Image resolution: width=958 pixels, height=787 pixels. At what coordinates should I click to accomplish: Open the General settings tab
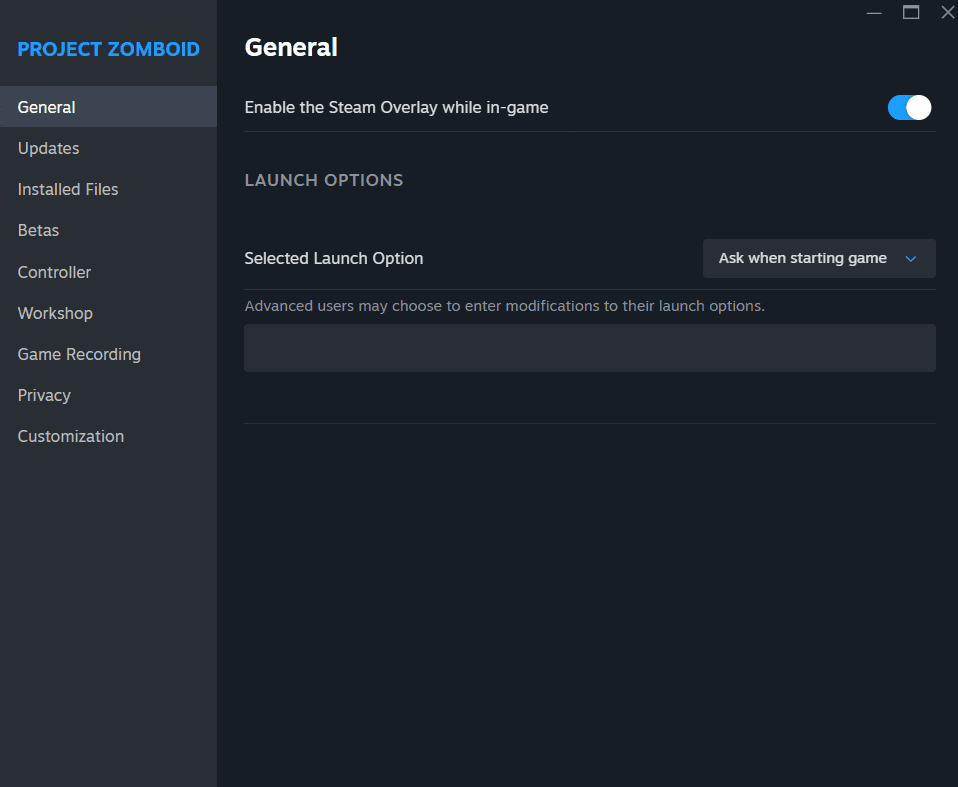pos(47,107)
